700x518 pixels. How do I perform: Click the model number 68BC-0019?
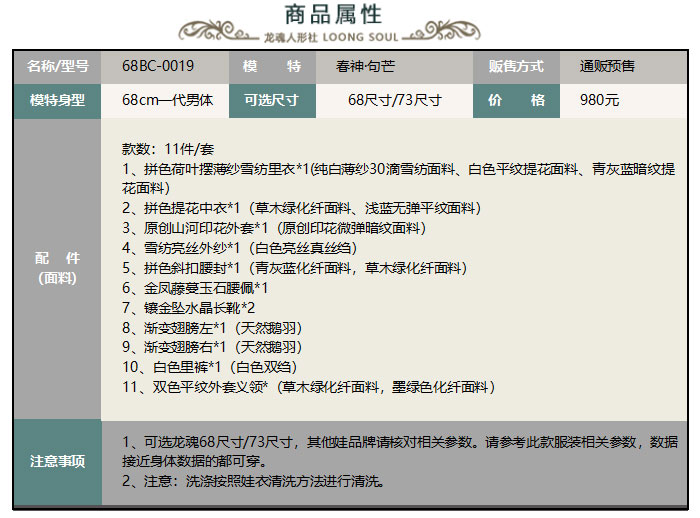click(158, 67)
